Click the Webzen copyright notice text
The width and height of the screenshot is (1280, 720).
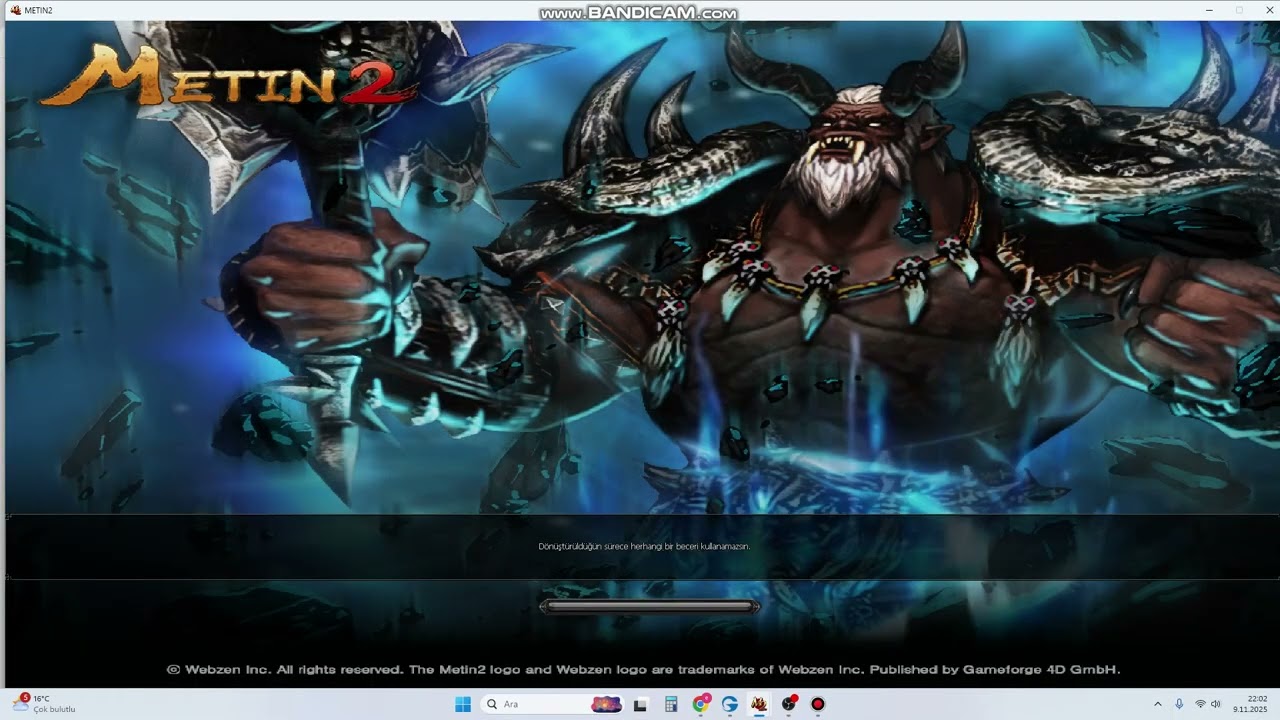[643, 670]
